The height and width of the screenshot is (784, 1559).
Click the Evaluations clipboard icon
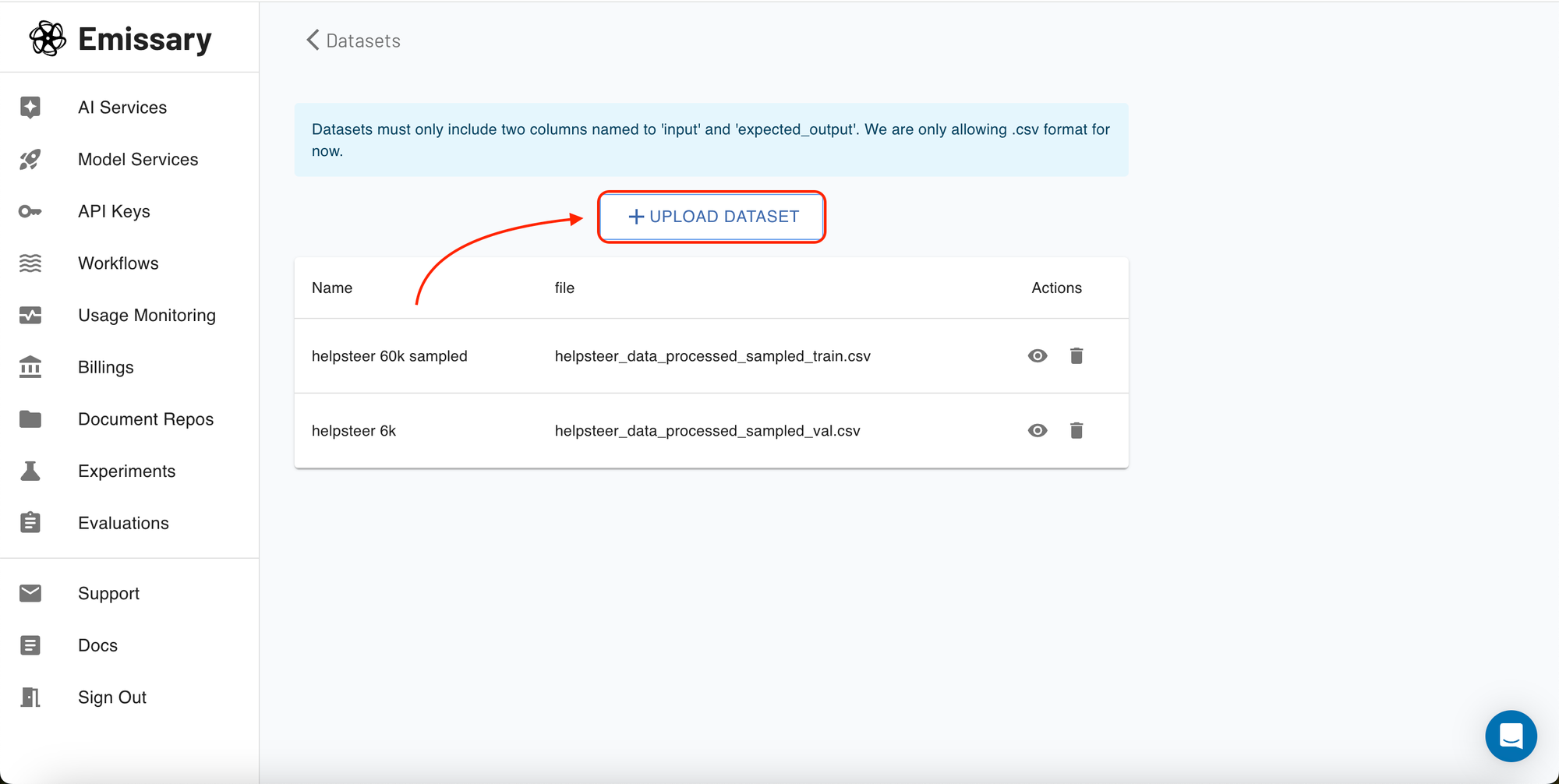coord(30,522)
